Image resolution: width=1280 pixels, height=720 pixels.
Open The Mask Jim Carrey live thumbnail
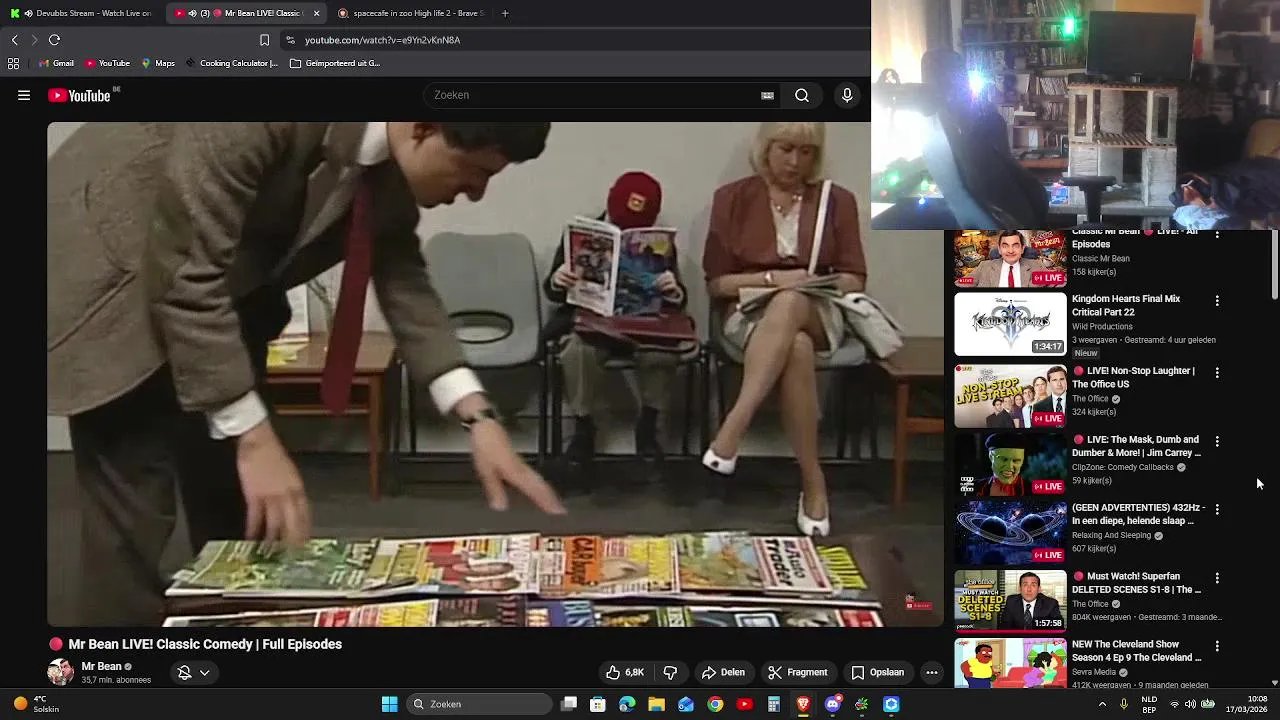tap(1010, 465)
